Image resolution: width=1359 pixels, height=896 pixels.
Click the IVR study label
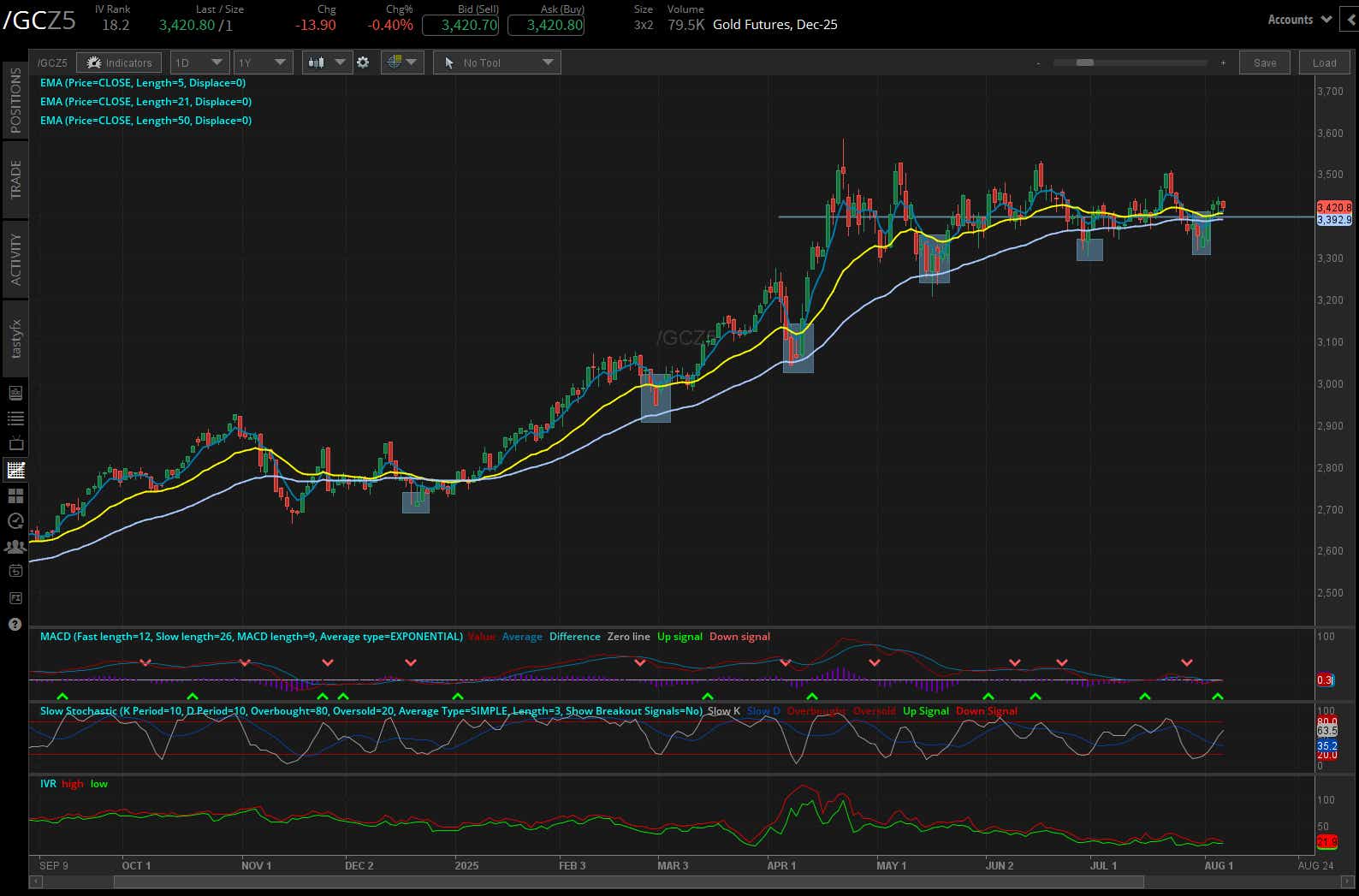point(48,784)
